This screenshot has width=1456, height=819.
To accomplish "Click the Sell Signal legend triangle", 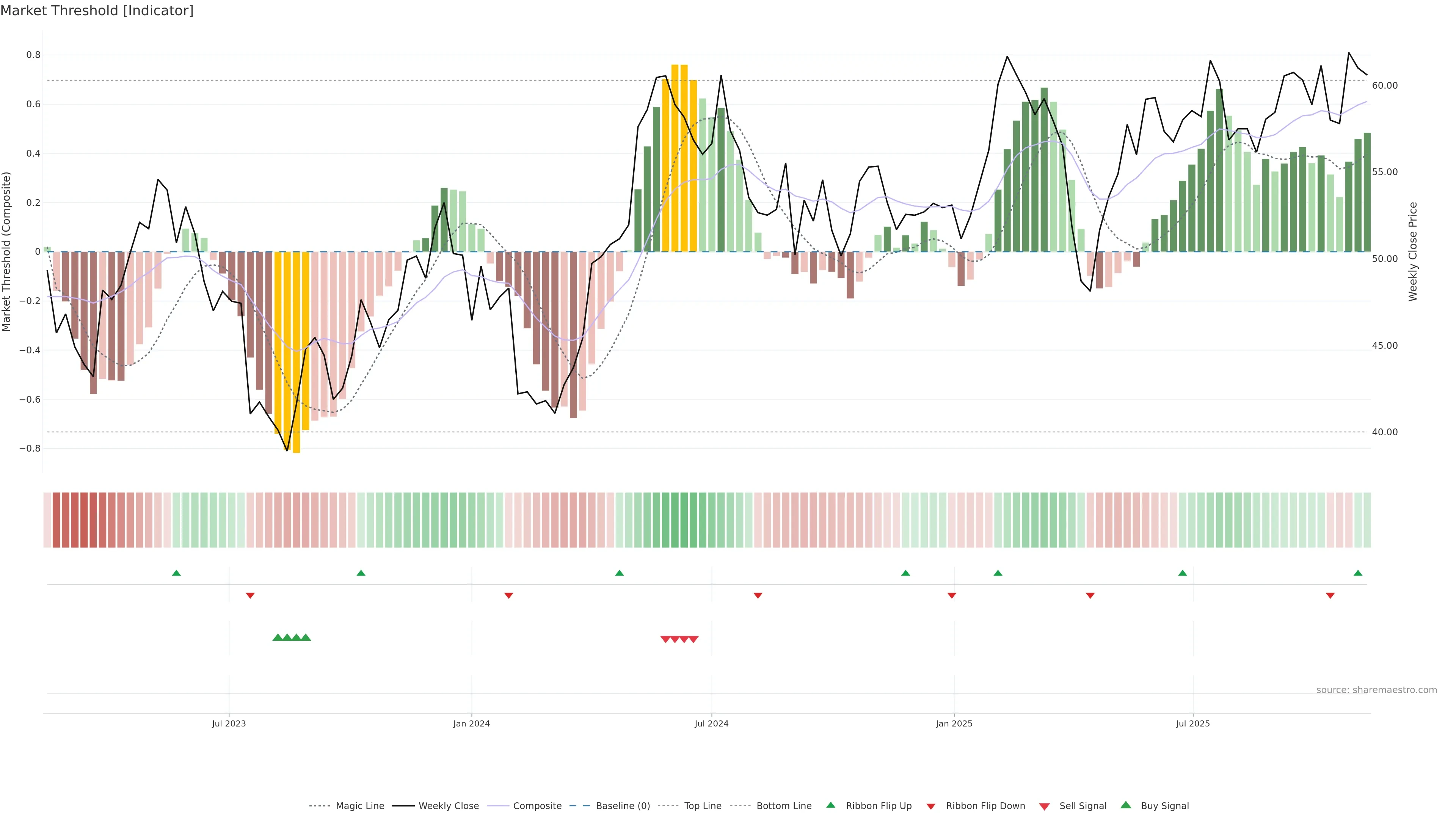I will 1045,806.
